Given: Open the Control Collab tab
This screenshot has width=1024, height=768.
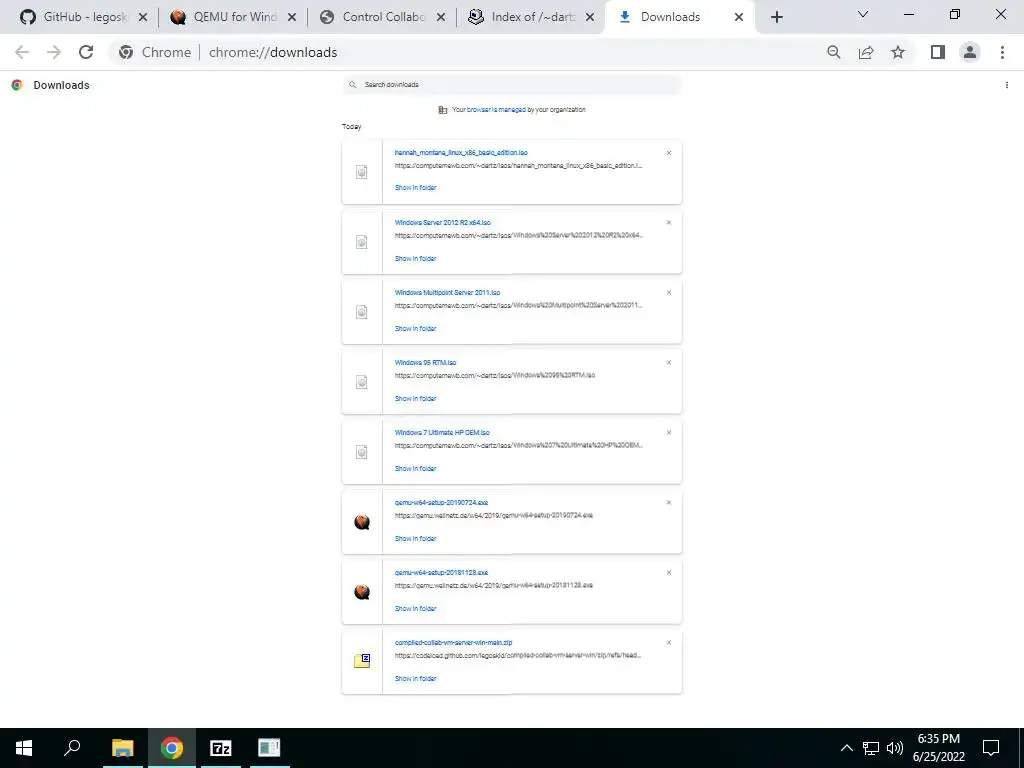Looking at the screenshot, I should coord(375,17).
